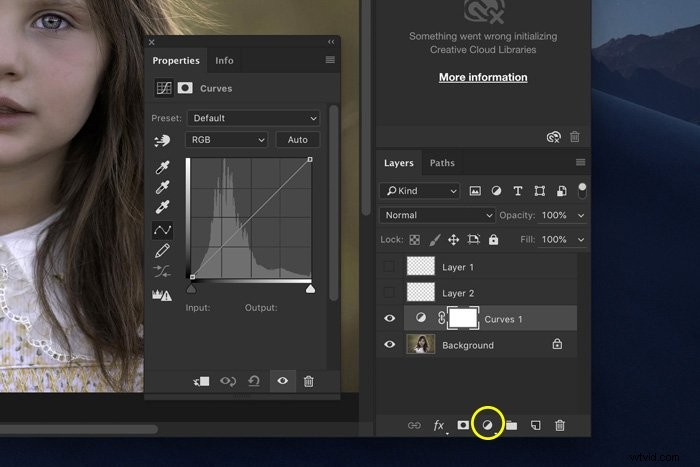Select the layer mask icon in Properties
The image size is (700, 467).
(185, 88)
